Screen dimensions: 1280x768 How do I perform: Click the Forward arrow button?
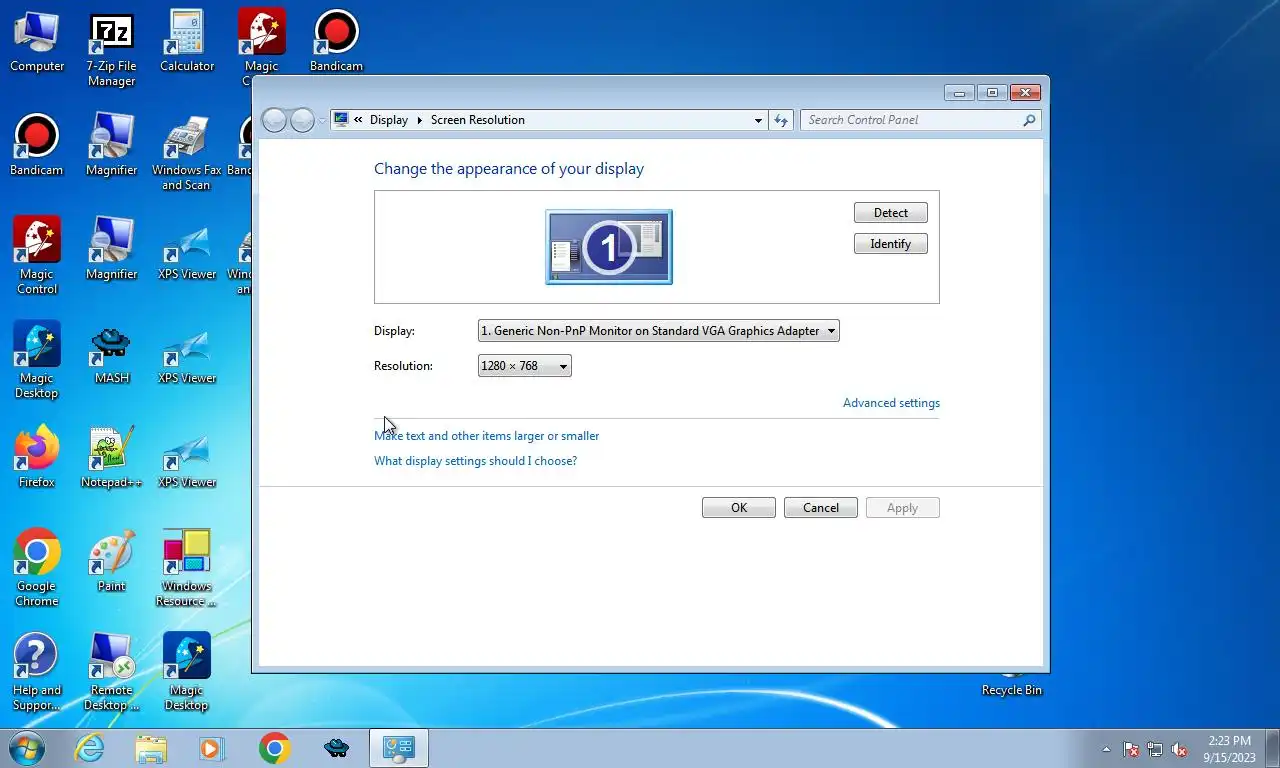click(x=302, y=120)
